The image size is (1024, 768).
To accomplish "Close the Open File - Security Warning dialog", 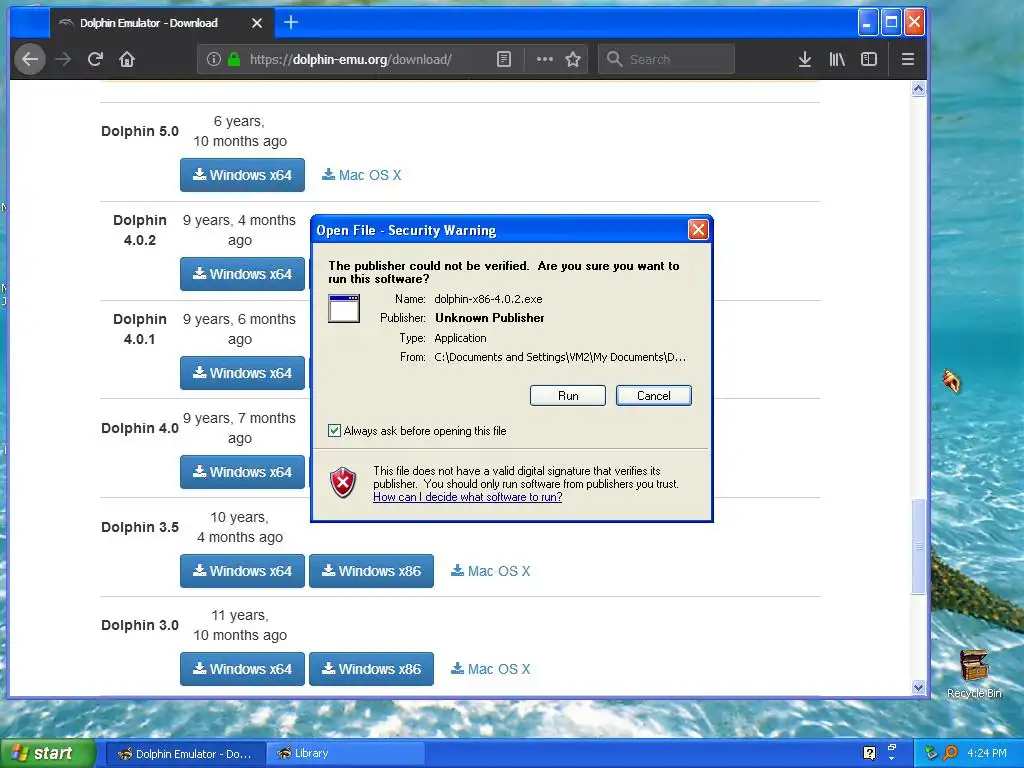I will point(698,229).
